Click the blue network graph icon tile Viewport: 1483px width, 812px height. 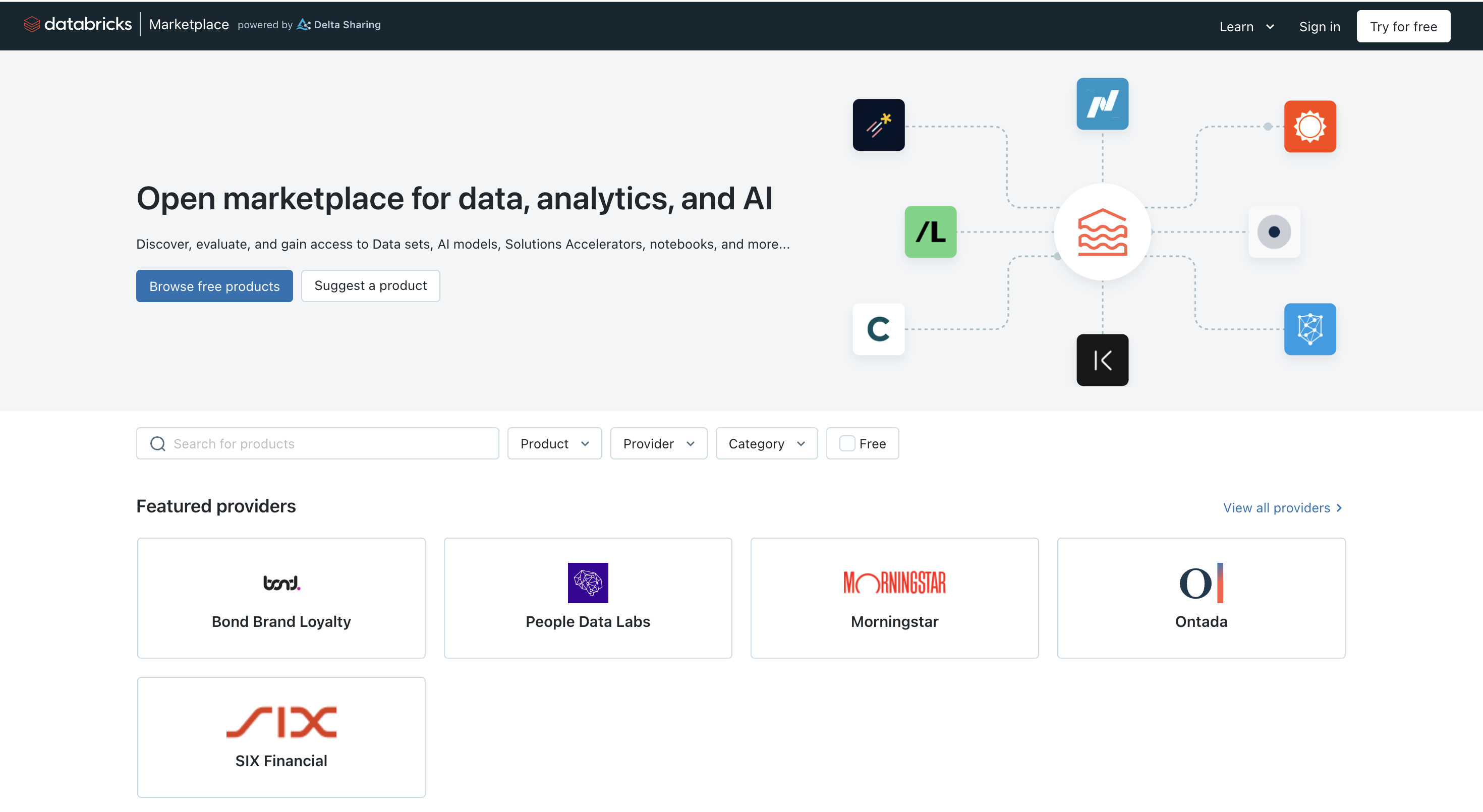(1309, 329)
